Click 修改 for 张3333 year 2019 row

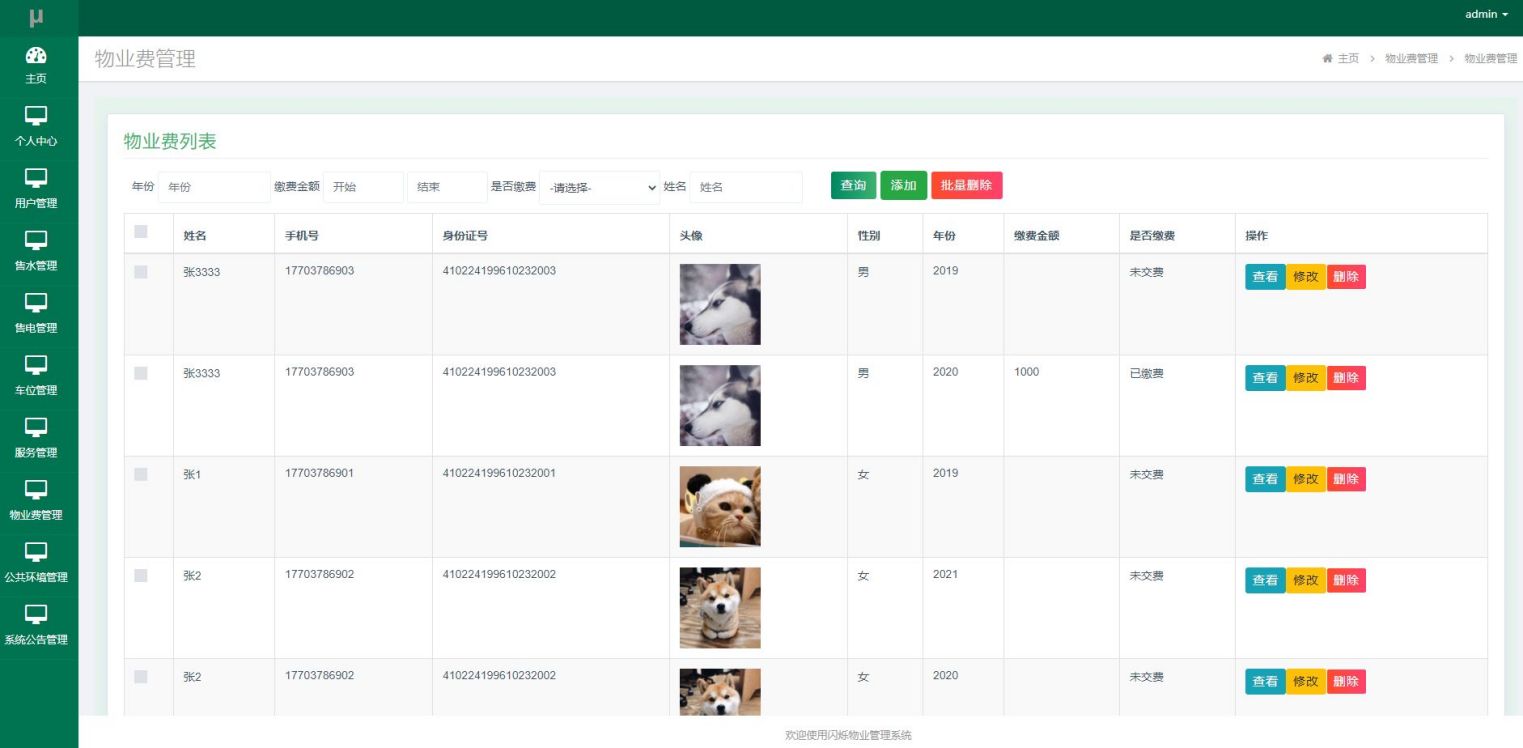[1306, 277]
